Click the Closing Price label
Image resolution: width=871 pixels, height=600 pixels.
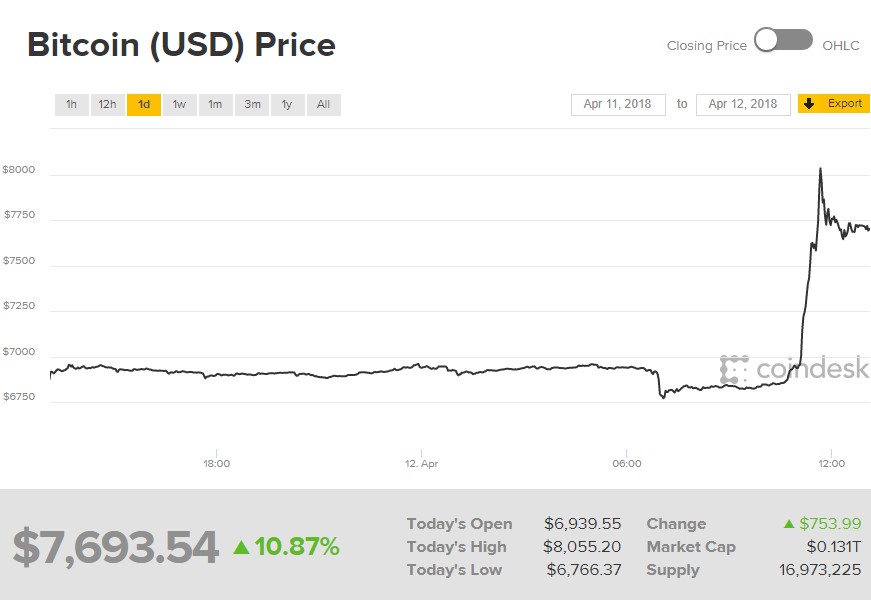[706, 45]
